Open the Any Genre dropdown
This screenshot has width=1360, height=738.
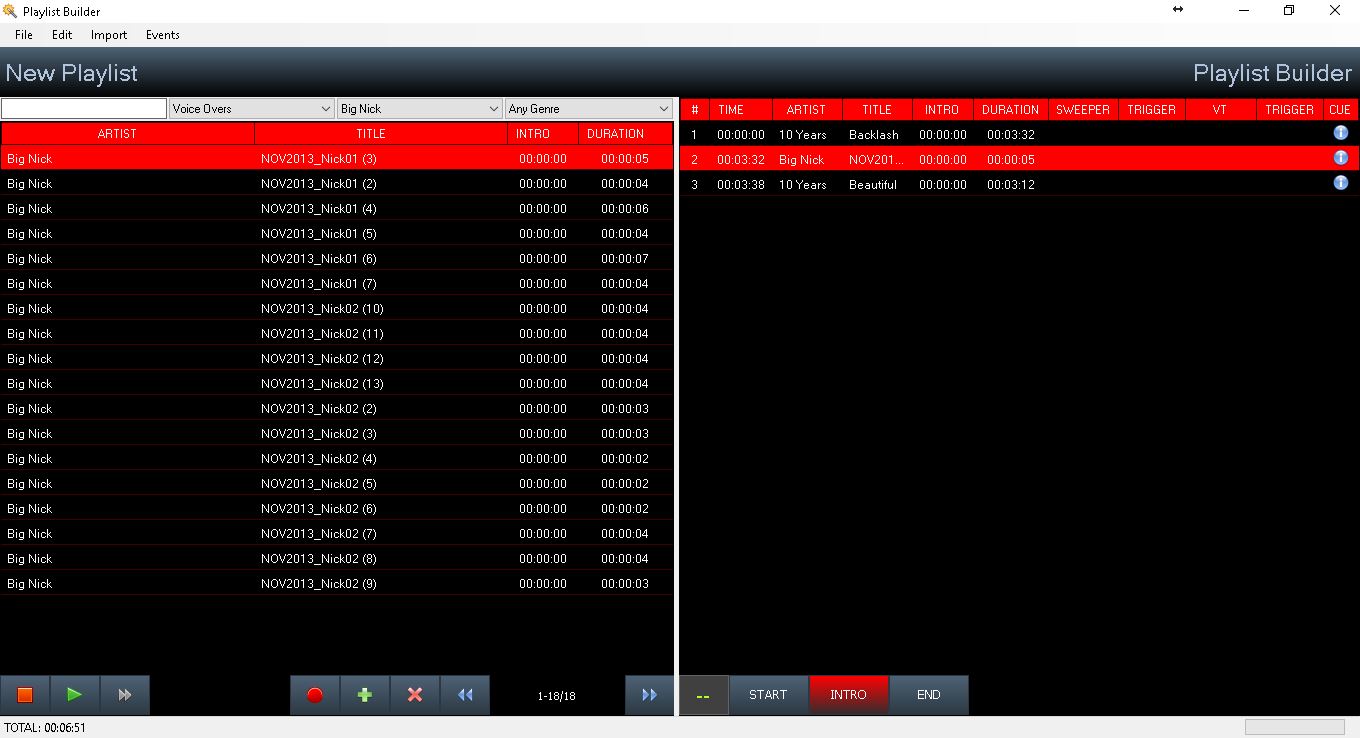pos(589,109)
